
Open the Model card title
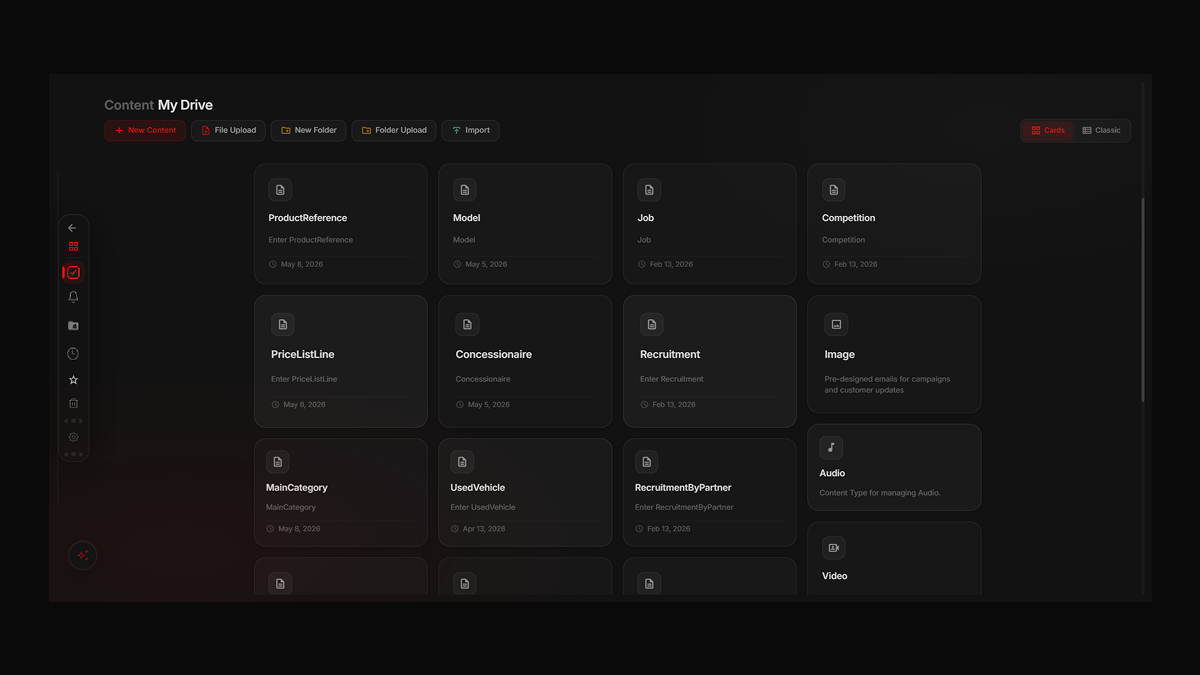point(467,218)
